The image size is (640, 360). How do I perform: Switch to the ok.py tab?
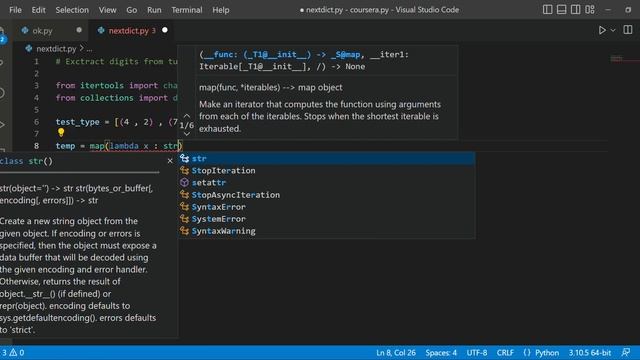(x=51, y=31)
